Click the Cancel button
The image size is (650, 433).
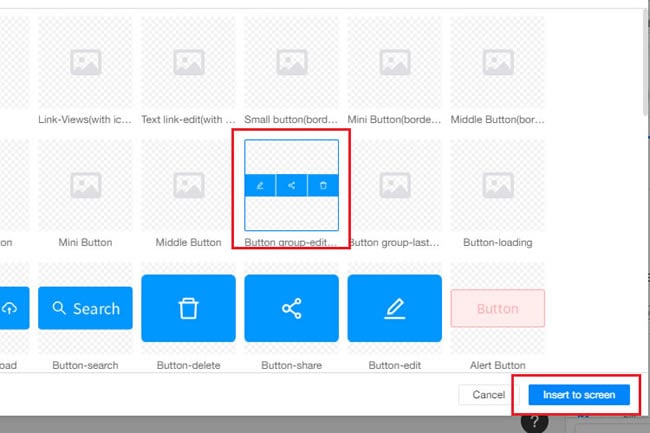488,395
